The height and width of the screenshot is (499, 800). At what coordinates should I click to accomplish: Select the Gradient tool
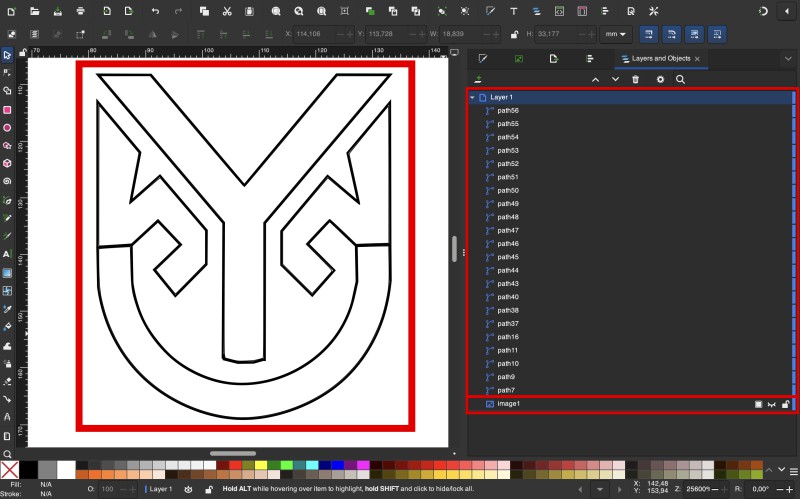7,273
